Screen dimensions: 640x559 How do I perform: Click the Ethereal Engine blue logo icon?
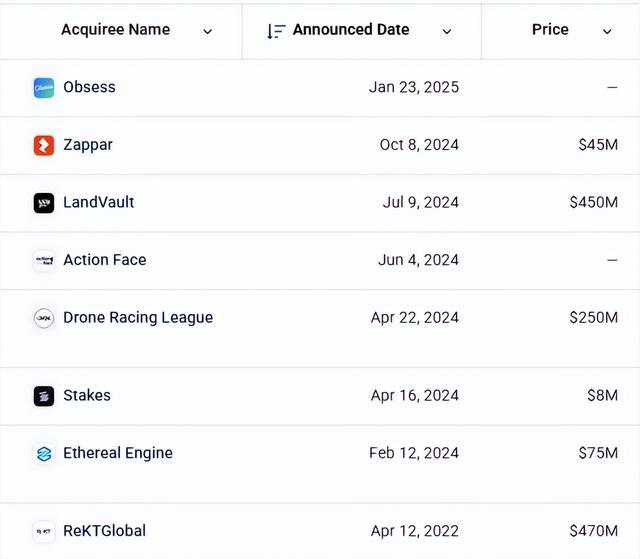tap(44, 453)
